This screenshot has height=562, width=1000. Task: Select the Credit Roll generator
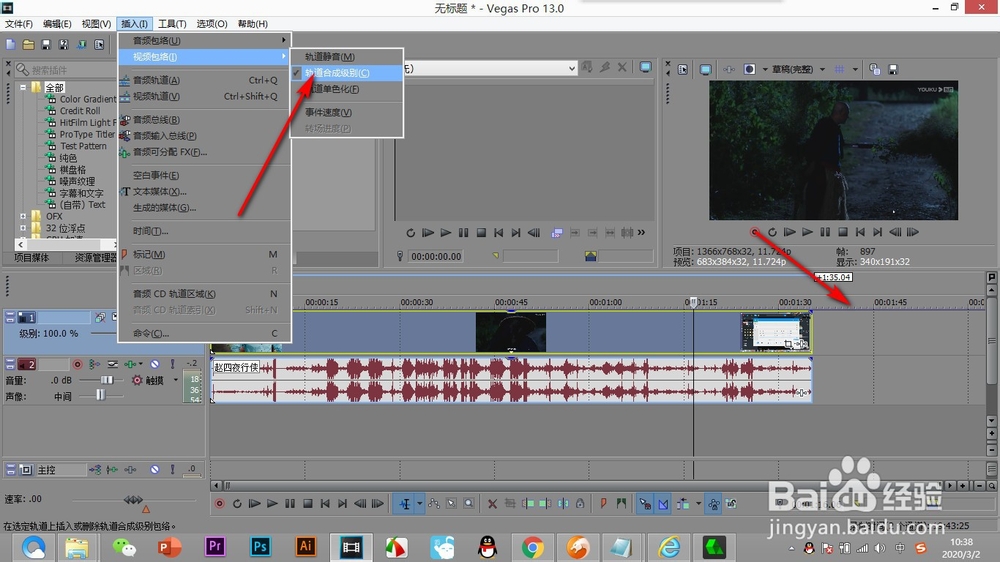(80, 110)
